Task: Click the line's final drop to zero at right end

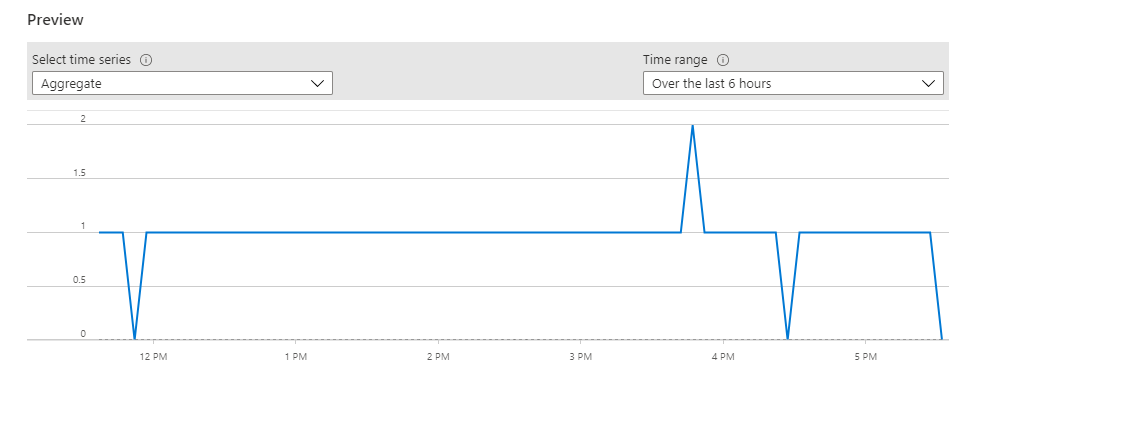Action: pyautogui.click(x=941, y=338)
